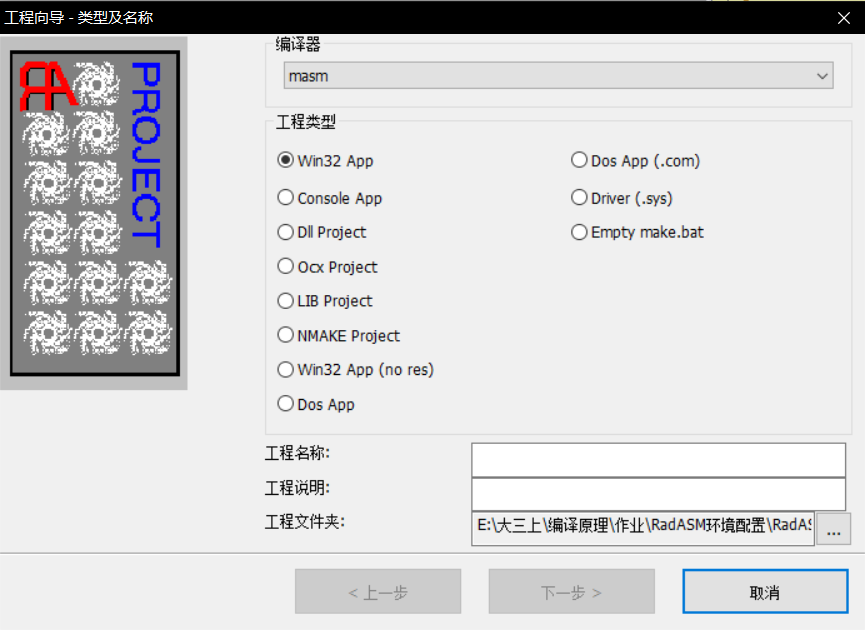The width and height of the screenshot is (865, 630).
Task: Close the 工程向导 wizard window
Action: coord(842,17)
